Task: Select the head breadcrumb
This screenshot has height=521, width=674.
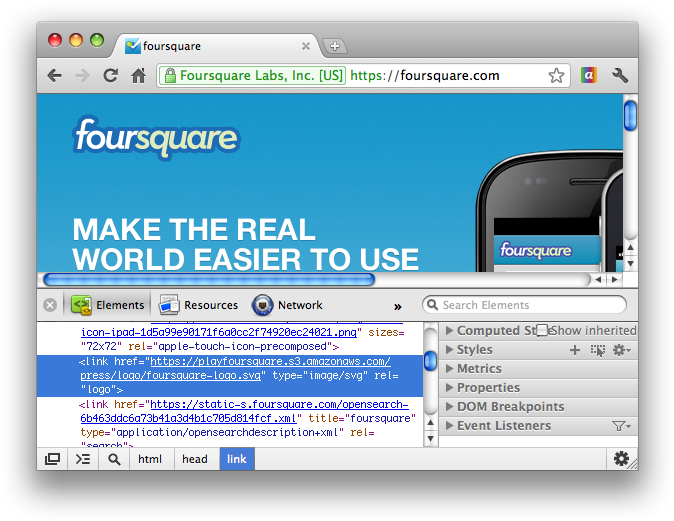Action: (x=195, y=459)
